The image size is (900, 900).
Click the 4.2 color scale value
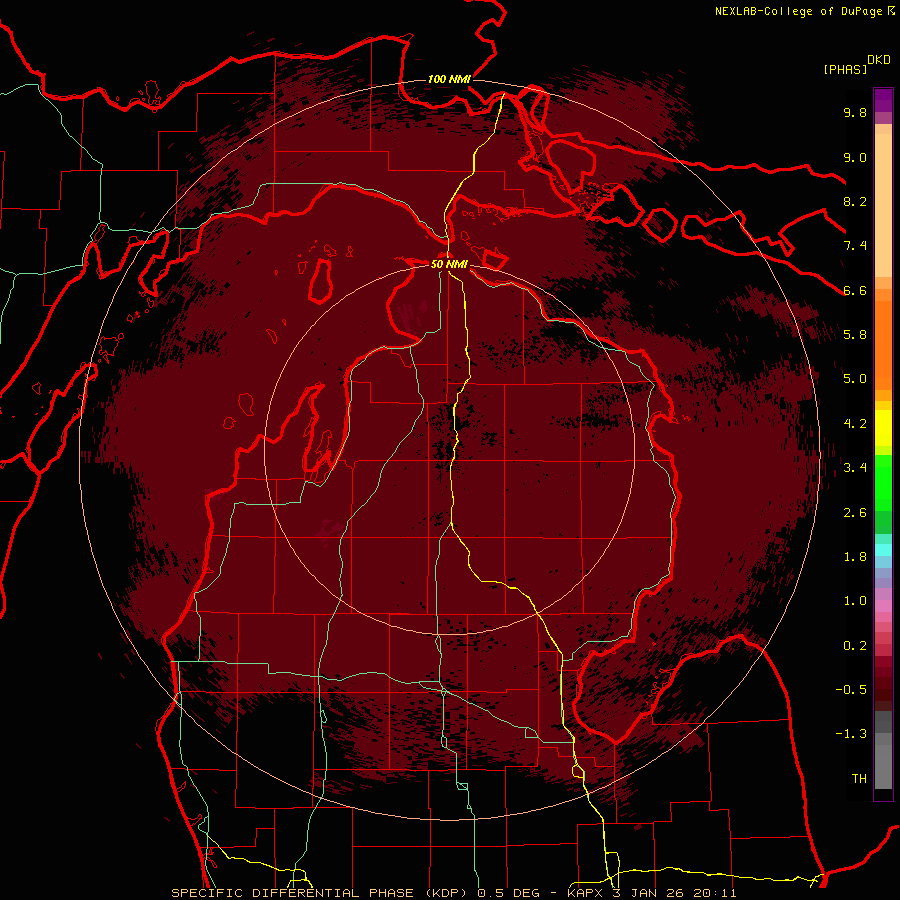click(855, 424)
